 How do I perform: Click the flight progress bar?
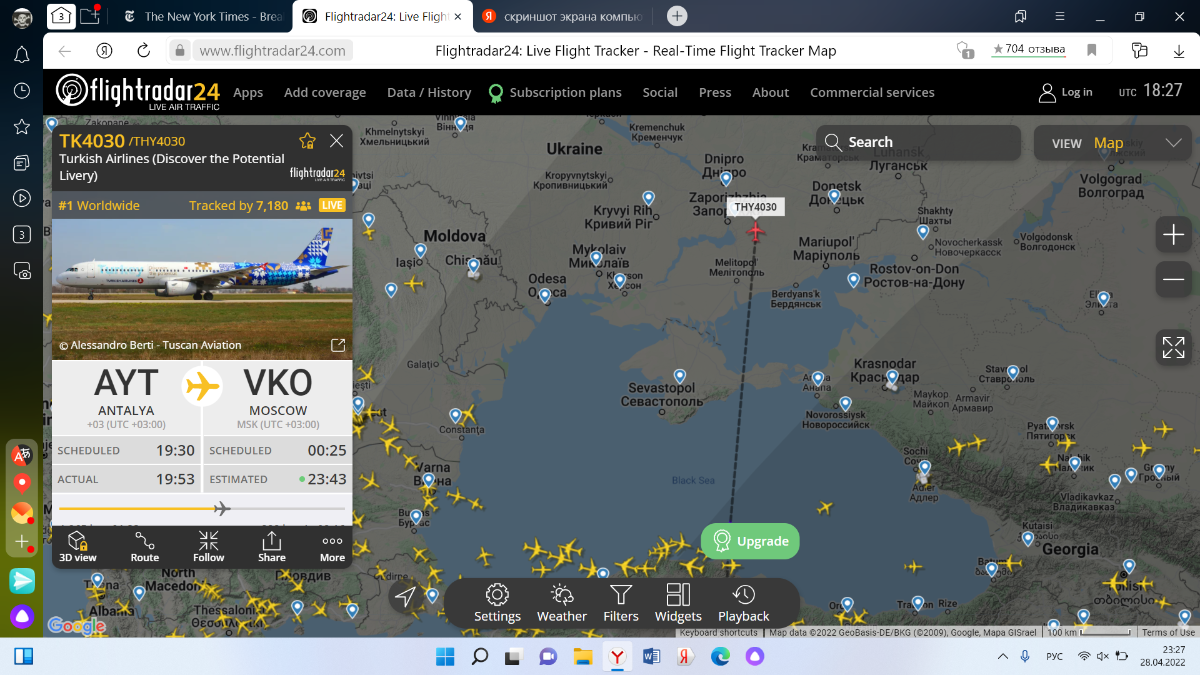tap(202, 509)
